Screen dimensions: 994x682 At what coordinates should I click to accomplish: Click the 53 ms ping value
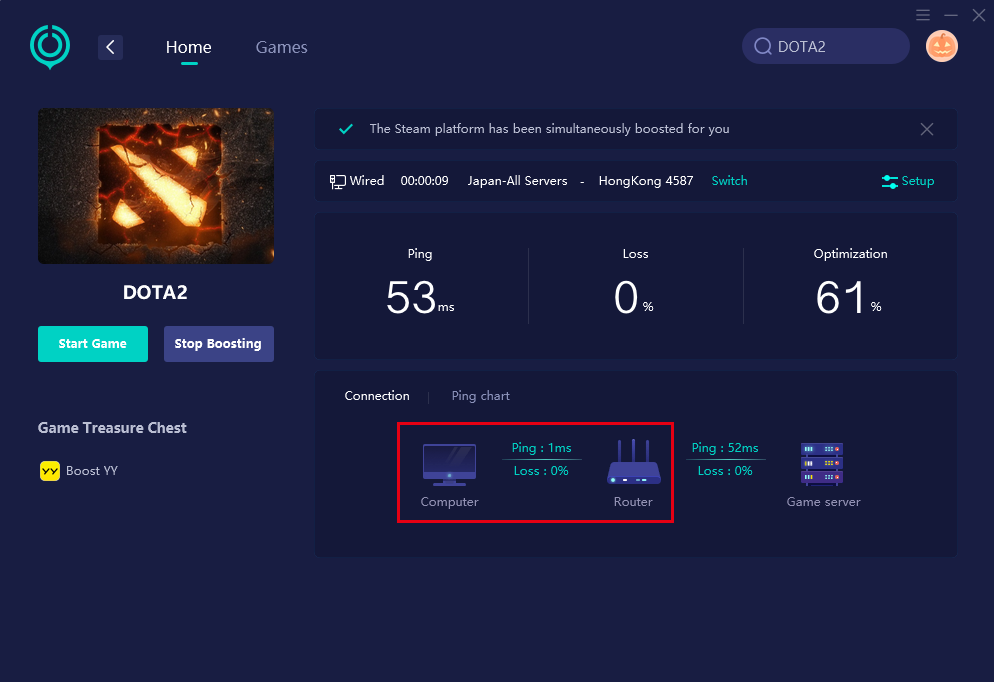(420, 297)
